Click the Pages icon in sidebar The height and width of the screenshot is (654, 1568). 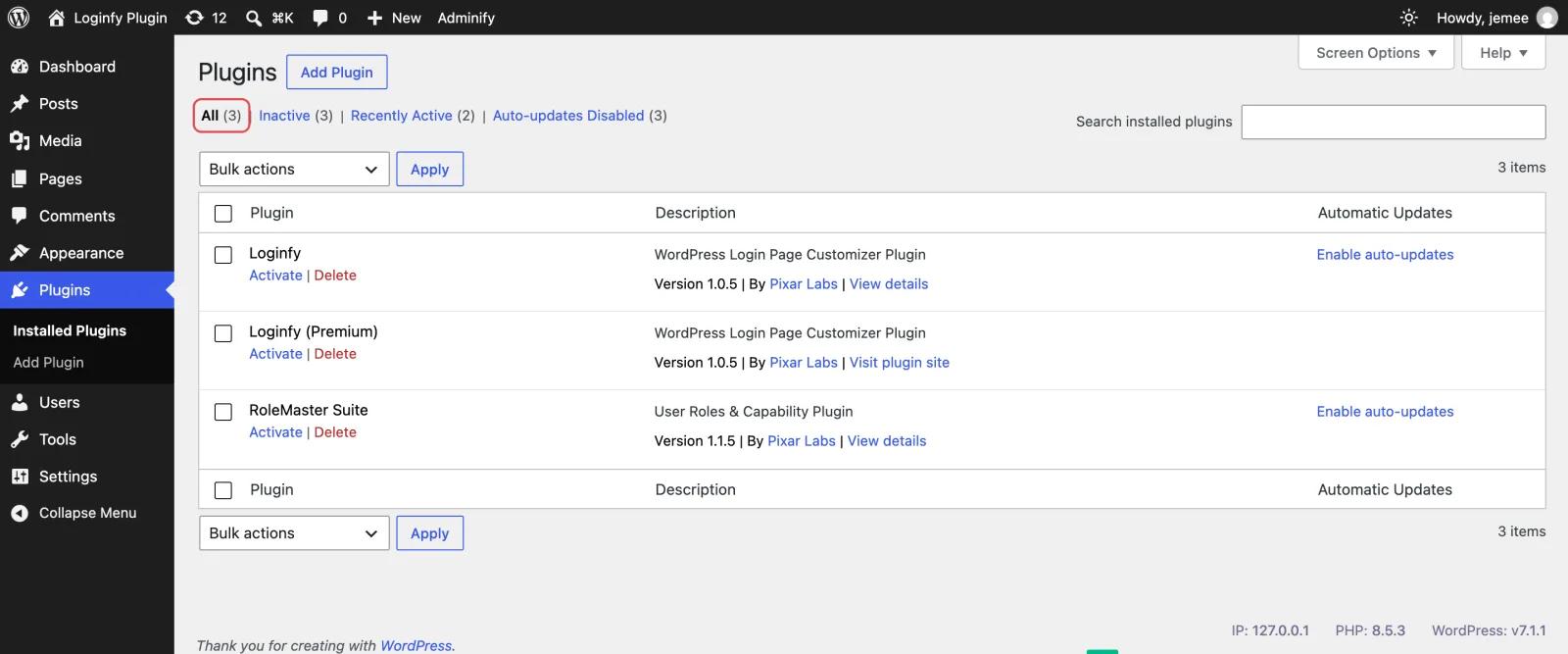[20, 178]
